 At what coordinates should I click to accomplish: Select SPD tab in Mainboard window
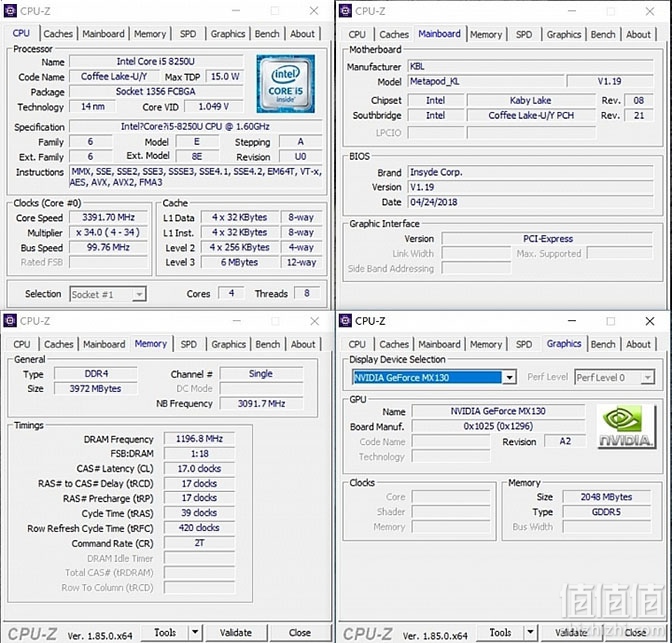click(524, 34)
